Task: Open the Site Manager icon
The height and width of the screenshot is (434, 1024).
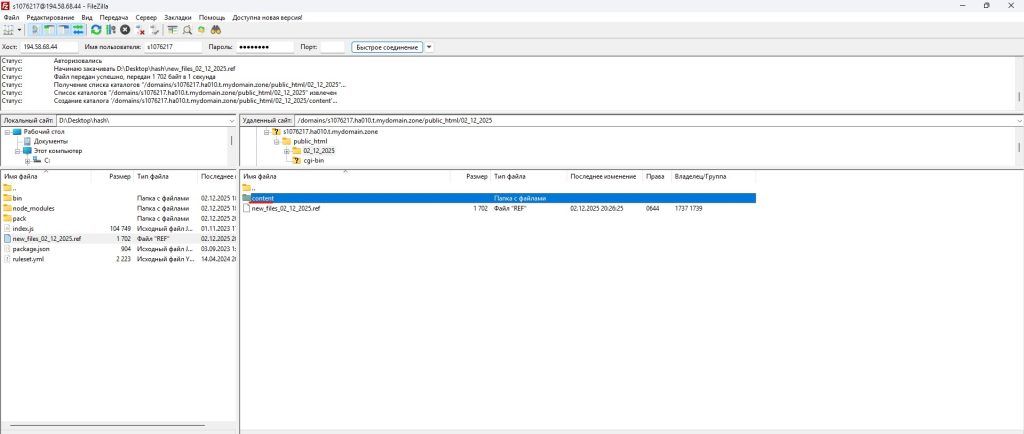Action: pyautogui.click(x=10, y=31)
